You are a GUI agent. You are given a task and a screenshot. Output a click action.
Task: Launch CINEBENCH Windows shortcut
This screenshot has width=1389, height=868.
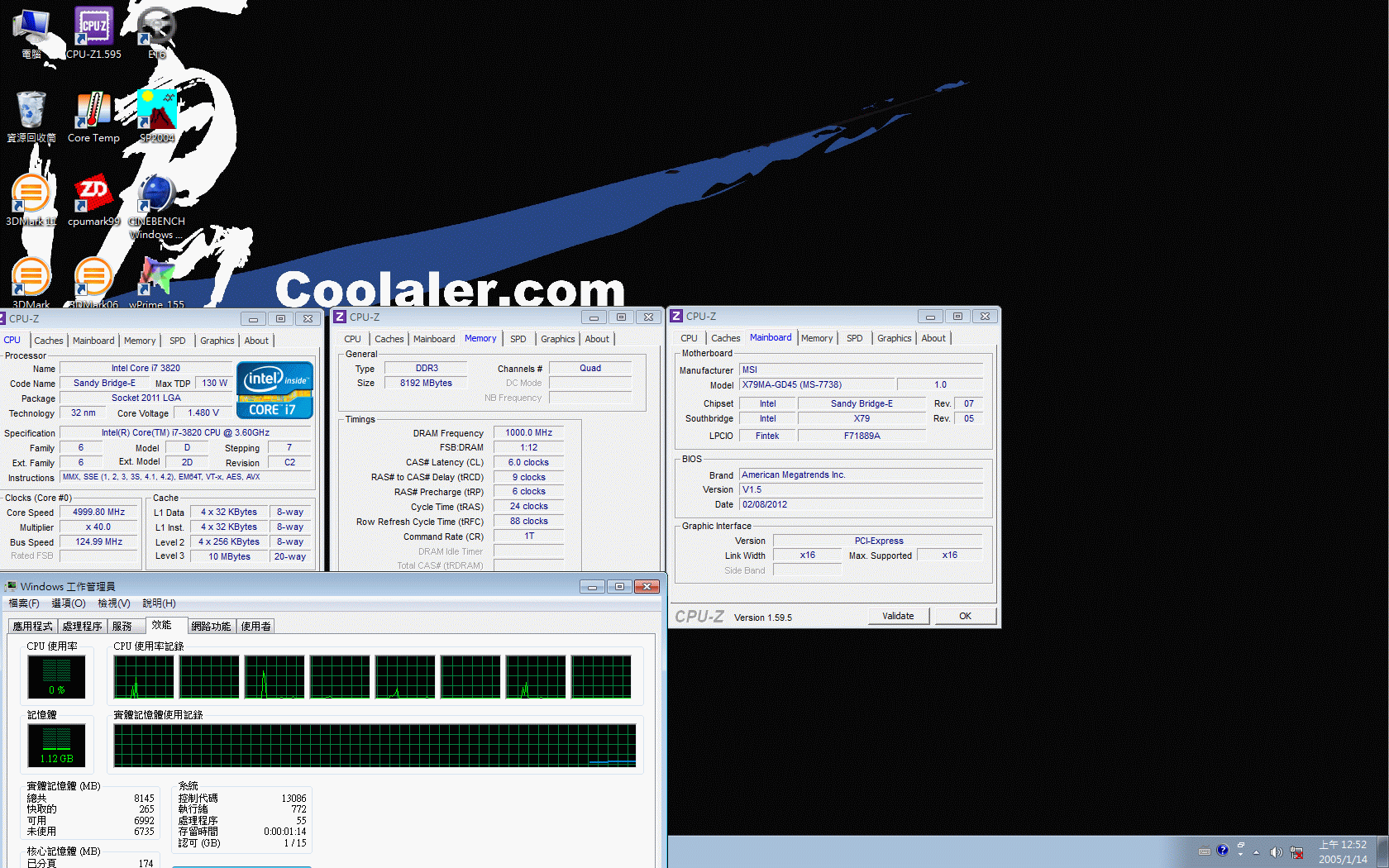(156, 207)
